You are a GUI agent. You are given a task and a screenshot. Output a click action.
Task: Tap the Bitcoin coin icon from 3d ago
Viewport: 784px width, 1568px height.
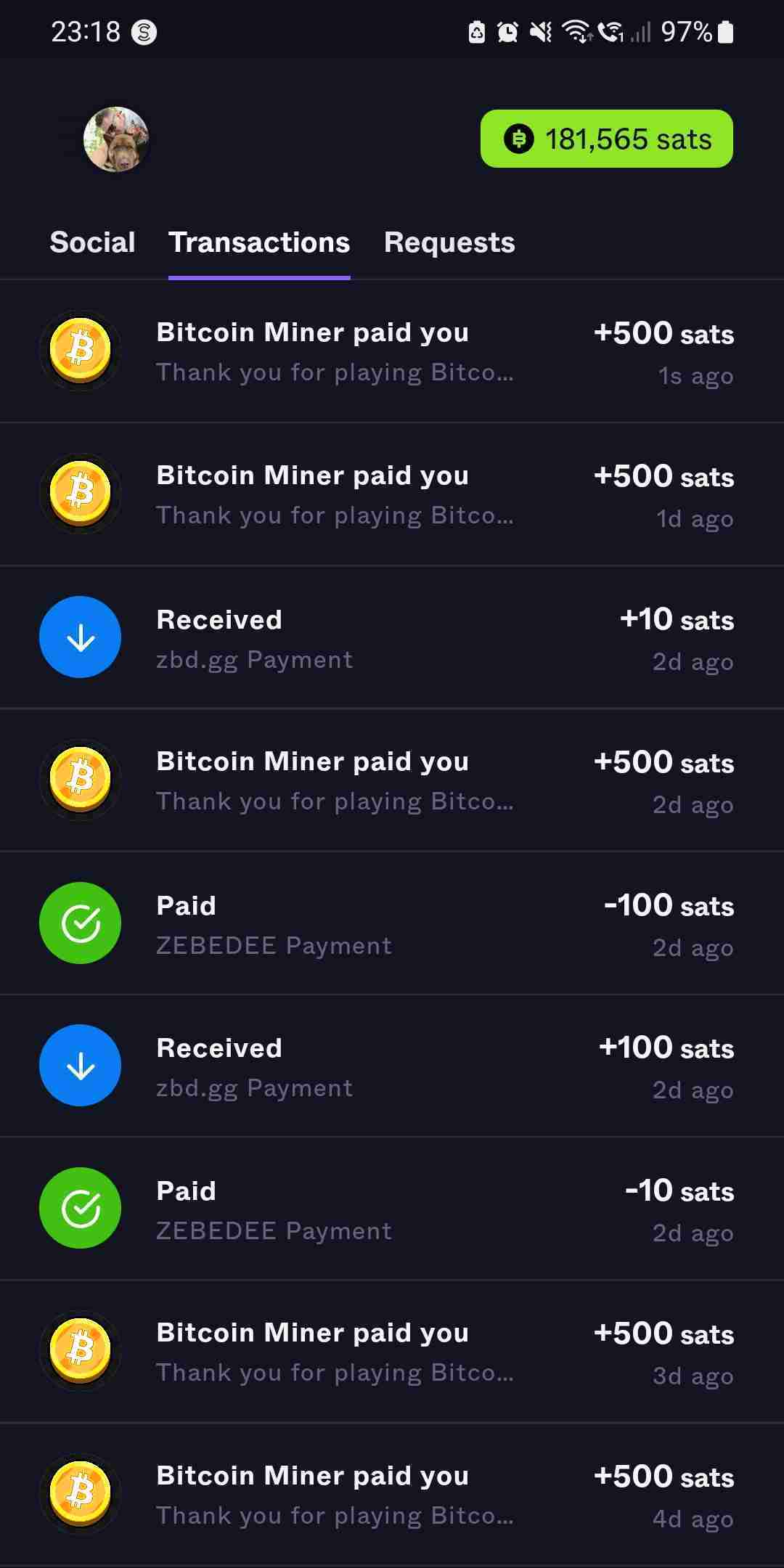point(80,1351)
